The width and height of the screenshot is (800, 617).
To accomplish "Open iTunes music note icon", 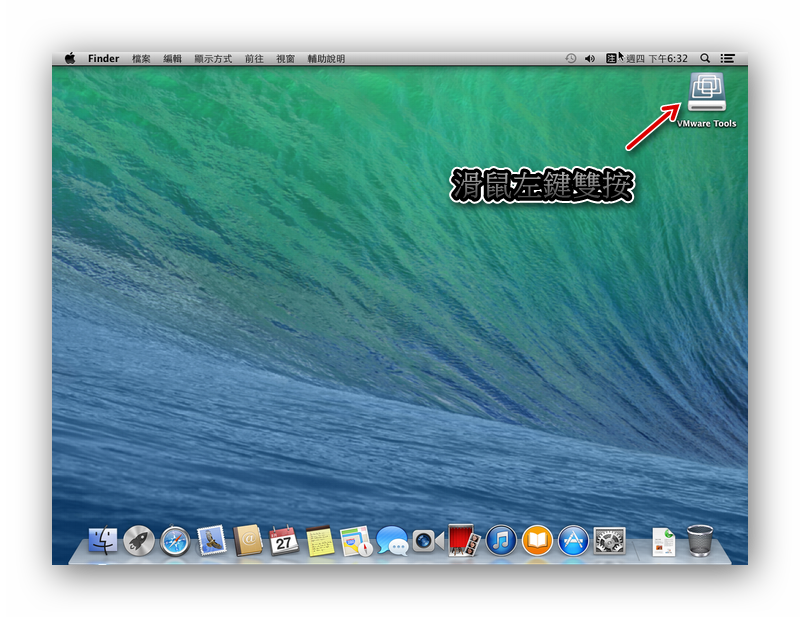I will [x=501, y=540].
